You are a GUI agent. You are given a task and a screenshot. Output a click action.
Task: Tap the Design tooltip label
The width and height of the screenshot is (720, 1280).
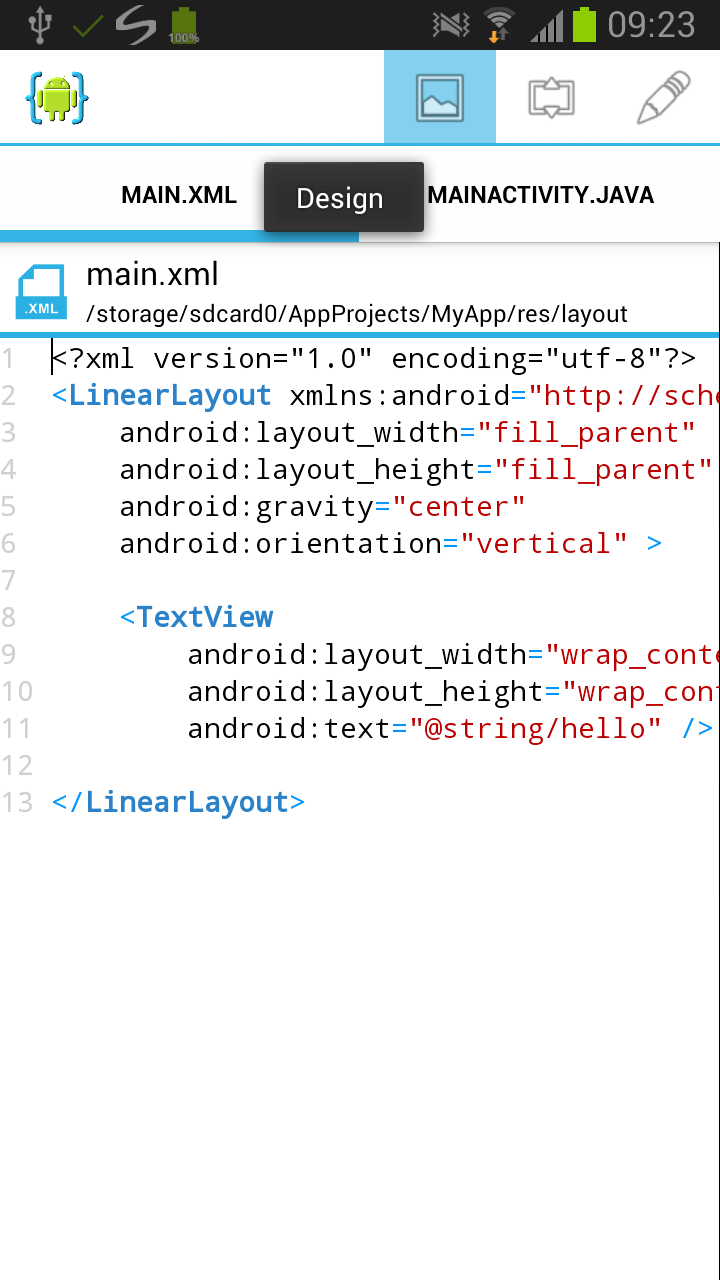pos(340,198)
